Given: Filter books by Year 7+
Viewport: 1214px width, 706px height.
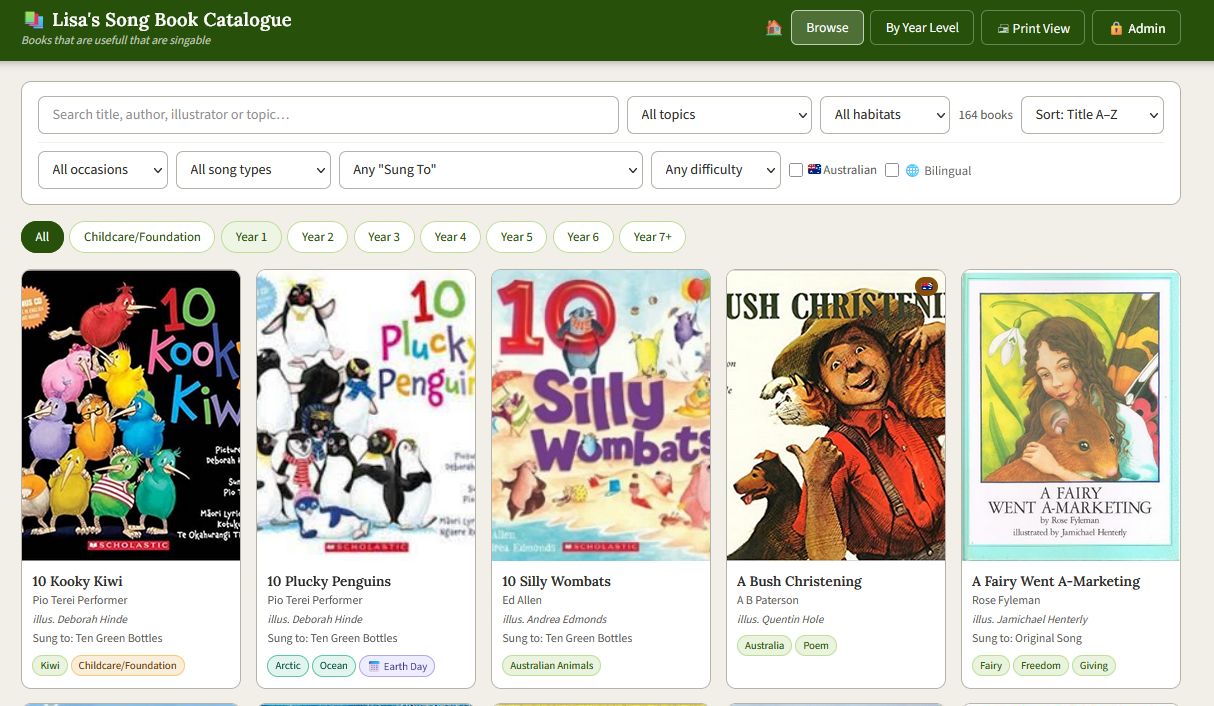Looking at the screenshot, I should coord(652,237).
